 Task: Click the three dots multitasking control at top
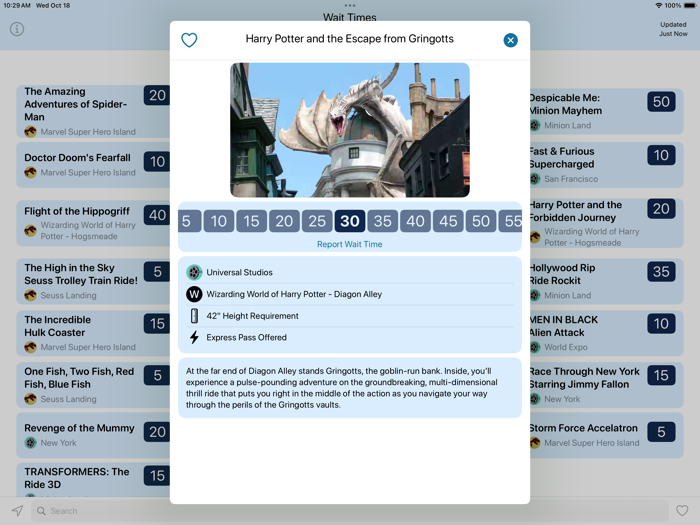tap(350, 6)
